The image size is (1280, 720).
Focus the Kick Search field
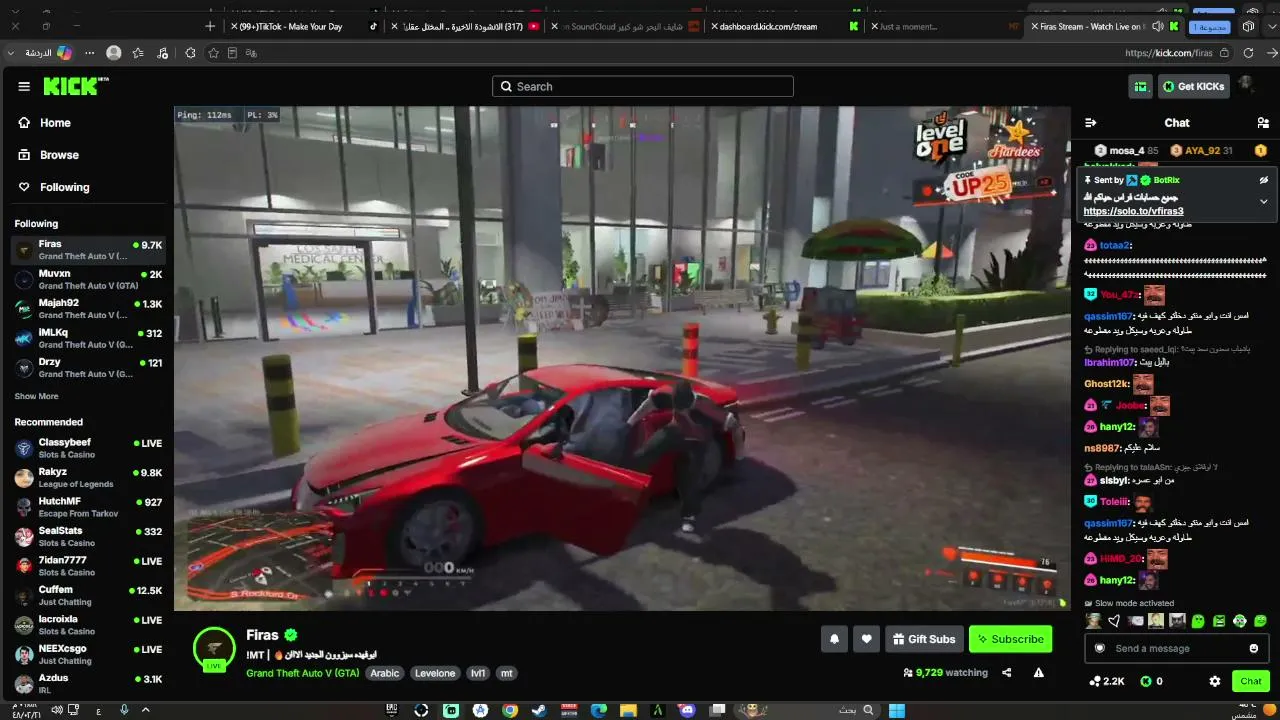643,87
